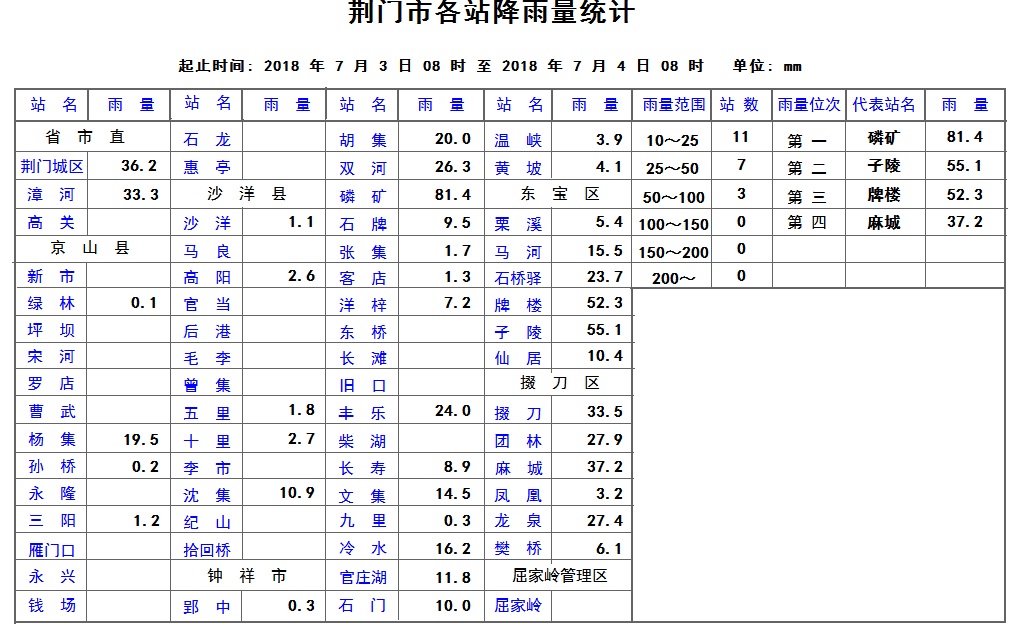Viewport: 1027px width, 643px height.
Task: Click the 代表站名 column header cell
Action: [x=884, y=105]
